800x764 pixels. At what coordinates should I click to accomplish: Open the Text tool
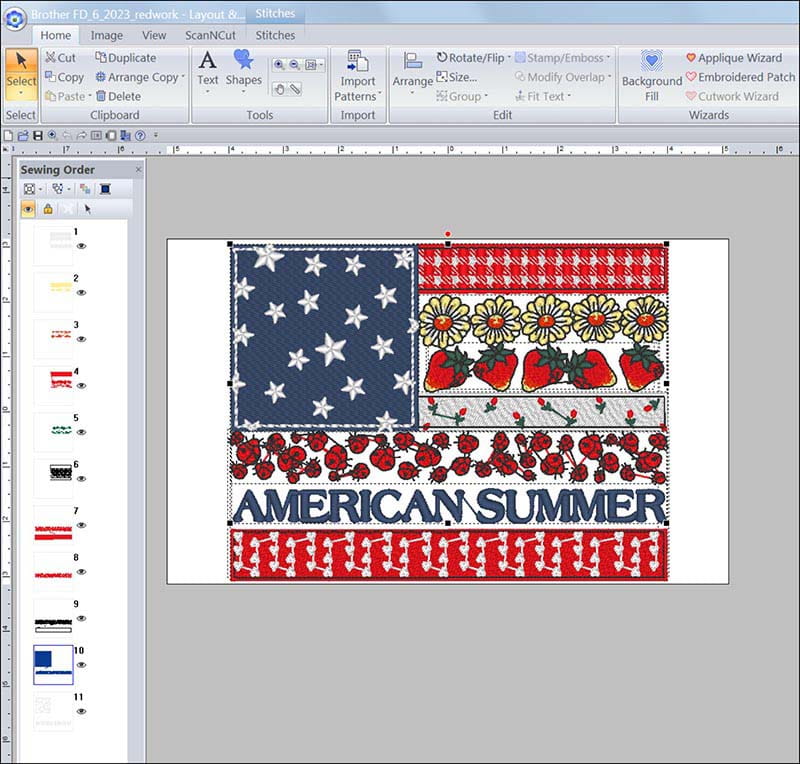(x=207, y=68)
